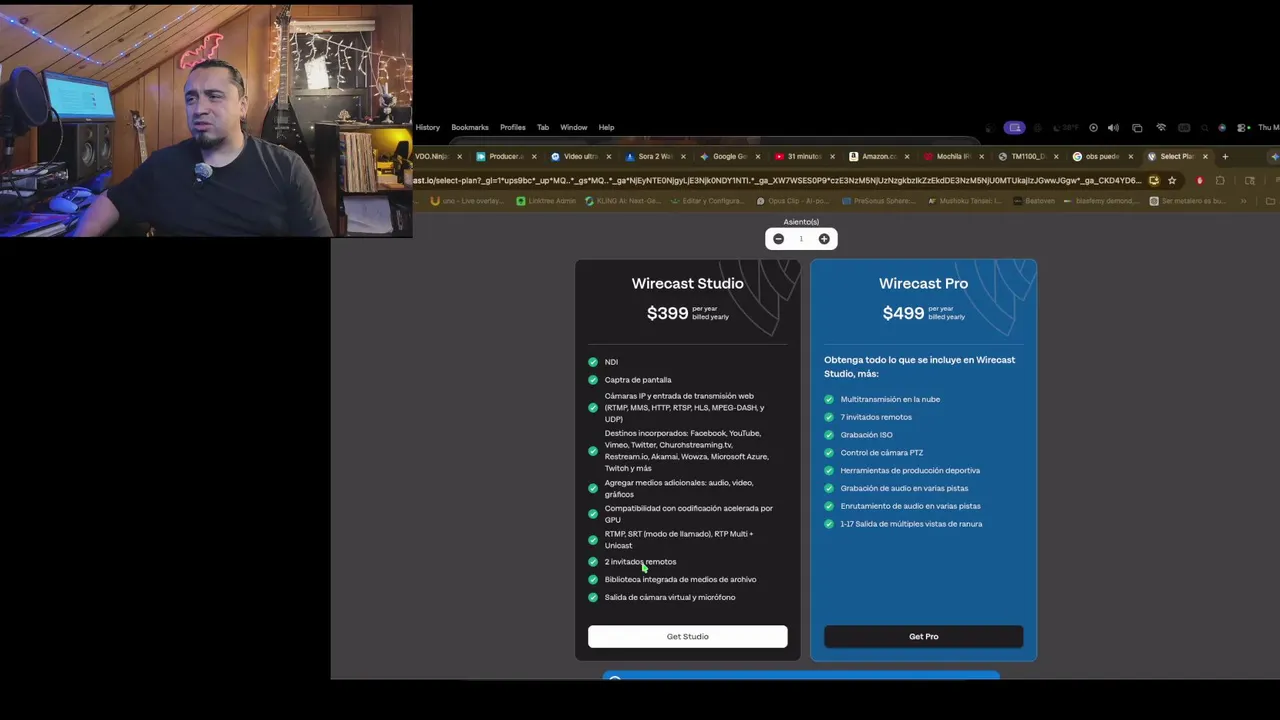Click the Biblioteca integrada de medios text

click(x=681, y=580)
